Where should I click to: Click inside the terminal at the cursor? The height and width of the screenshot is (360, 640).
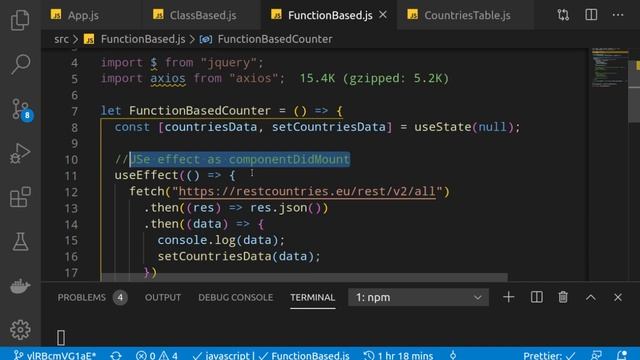(x=61, y=338)
